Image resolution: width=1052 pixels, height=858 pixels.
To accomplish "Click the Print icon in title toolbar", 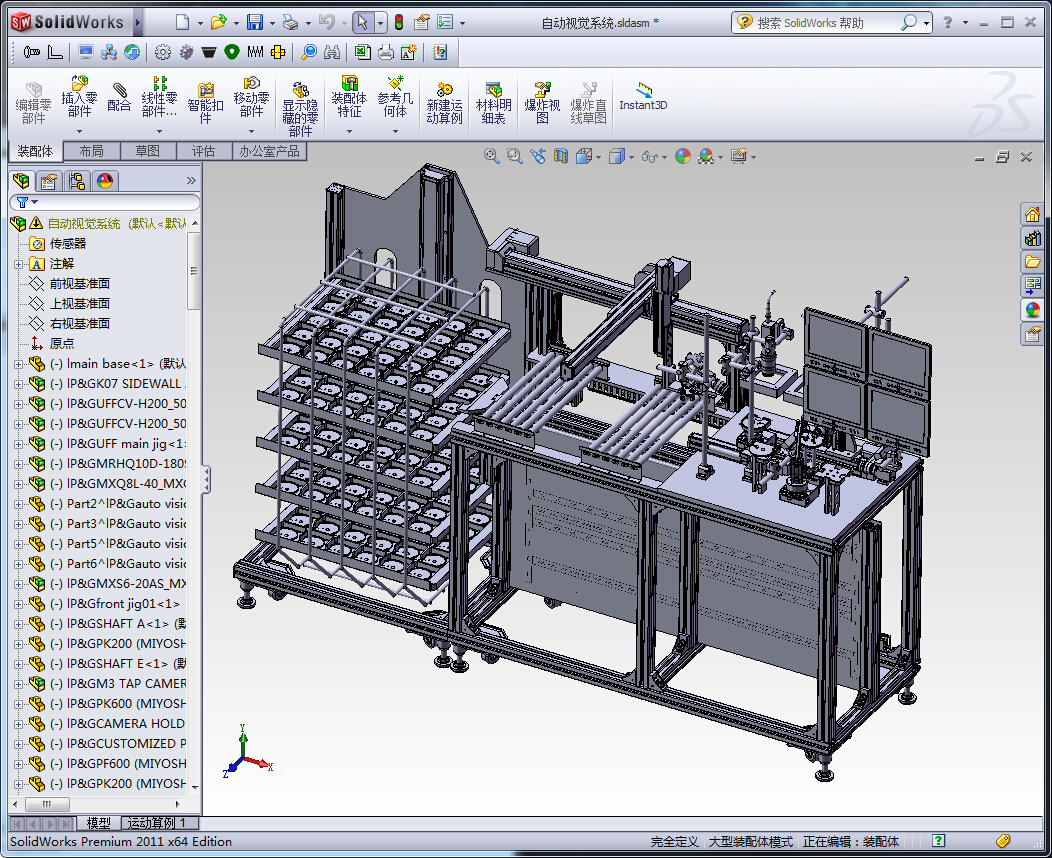I will [x=291, y=22].
